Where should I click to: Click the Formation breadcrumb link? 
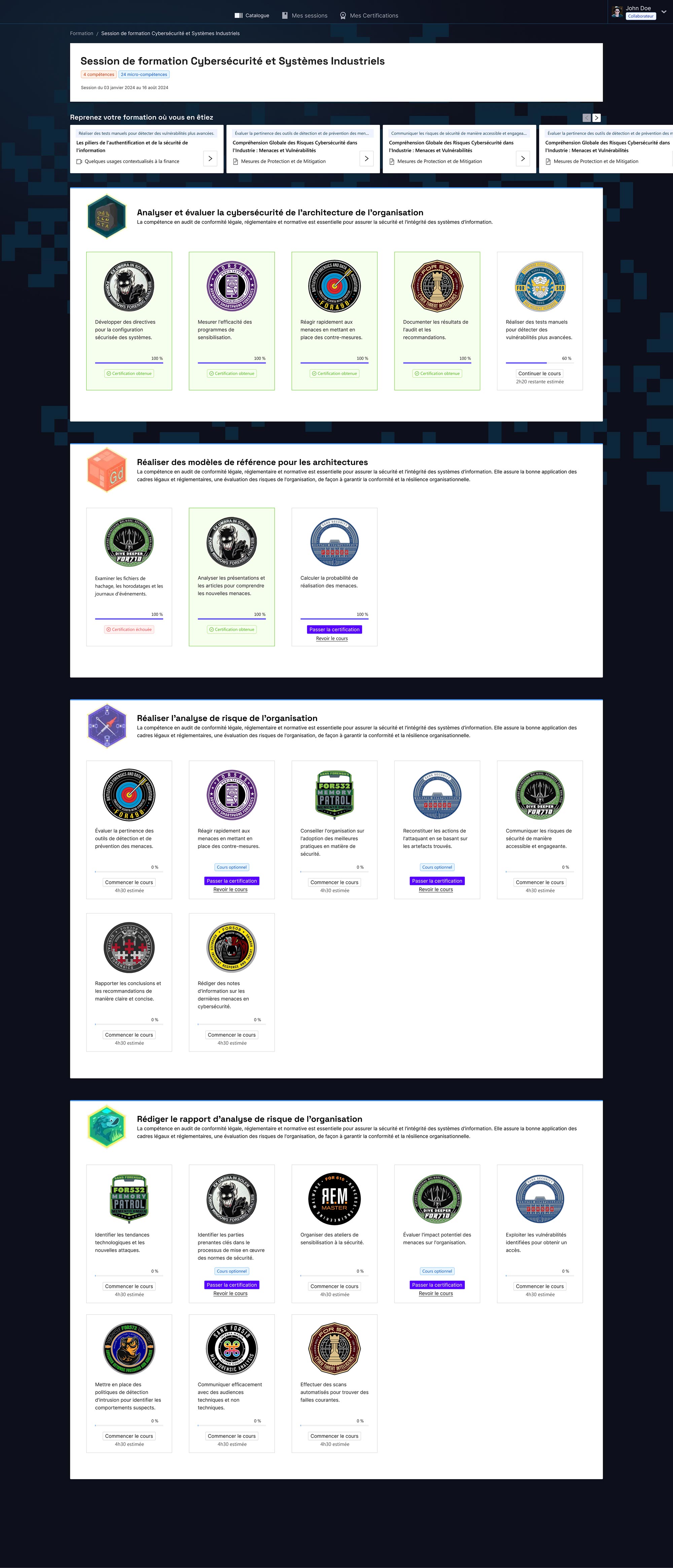[81, 33]
